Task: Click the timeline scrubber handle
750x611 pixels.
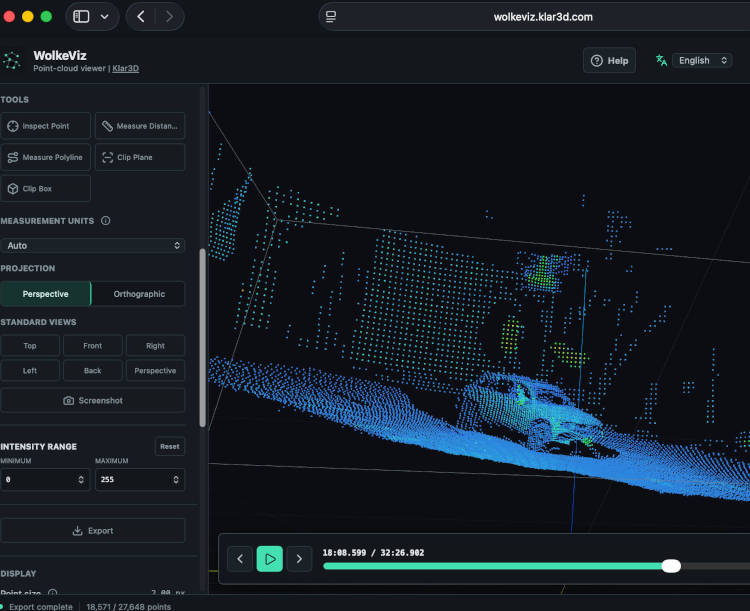Action: (671, 566)
